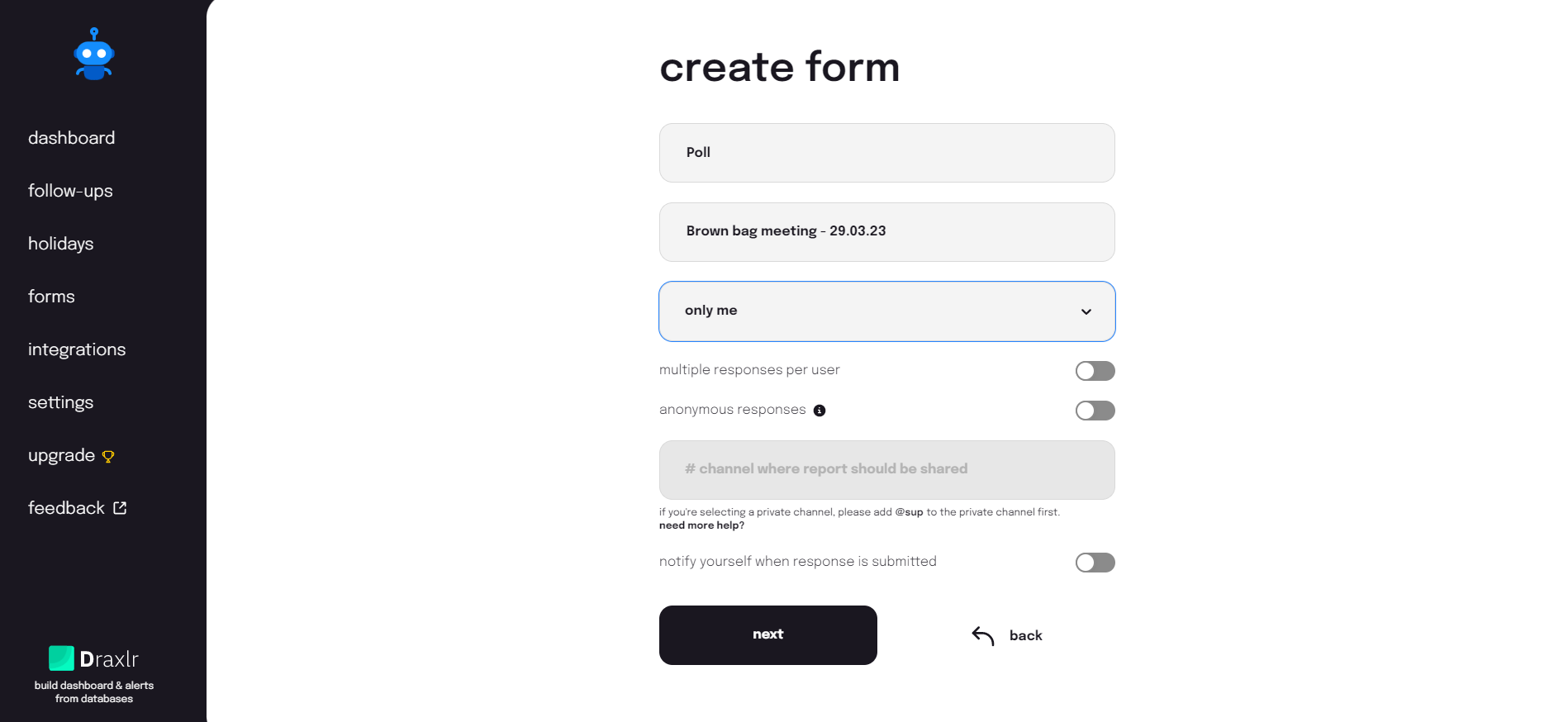This screenshot has width=1568, height=722.
Task: Open the holidays sidebar section
Action: 60,244
